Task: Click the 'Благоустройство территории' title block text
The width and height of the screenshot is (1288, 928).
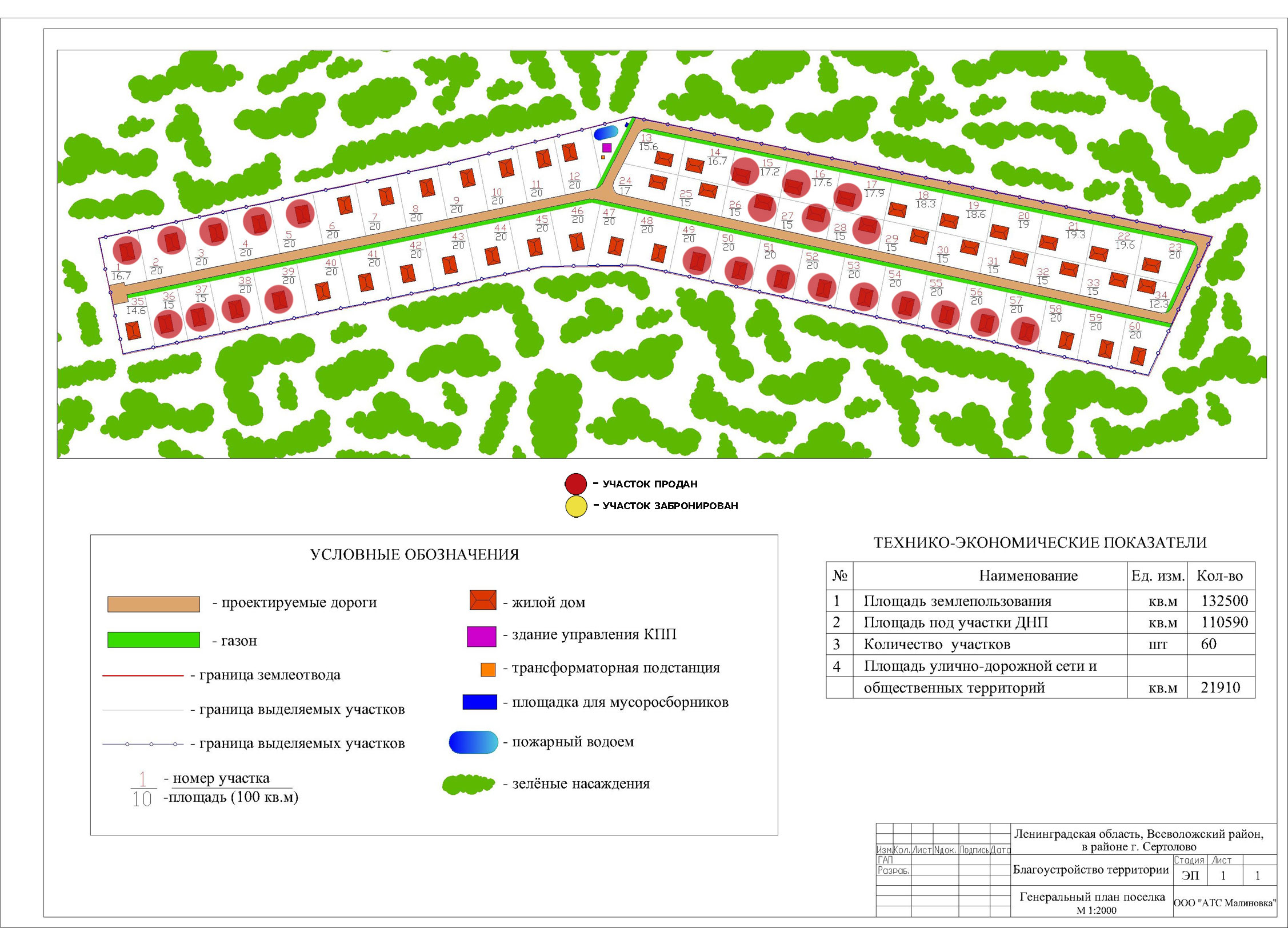Action: coord(1091,870)
